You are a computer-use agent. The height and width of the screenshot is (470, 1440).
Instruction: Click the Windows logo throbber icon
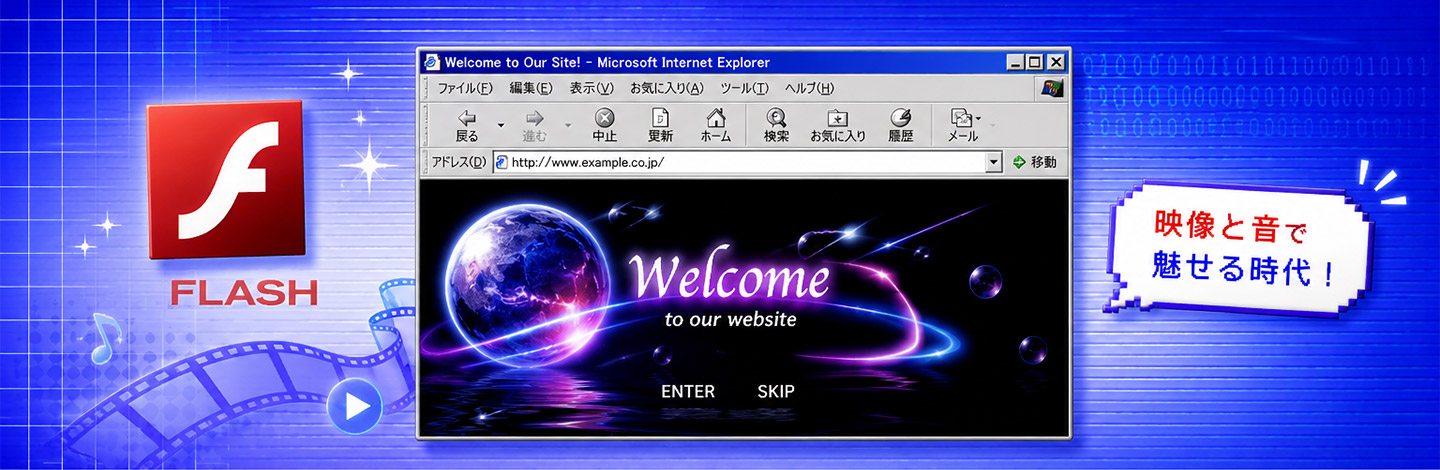[x=1052, y=87]
